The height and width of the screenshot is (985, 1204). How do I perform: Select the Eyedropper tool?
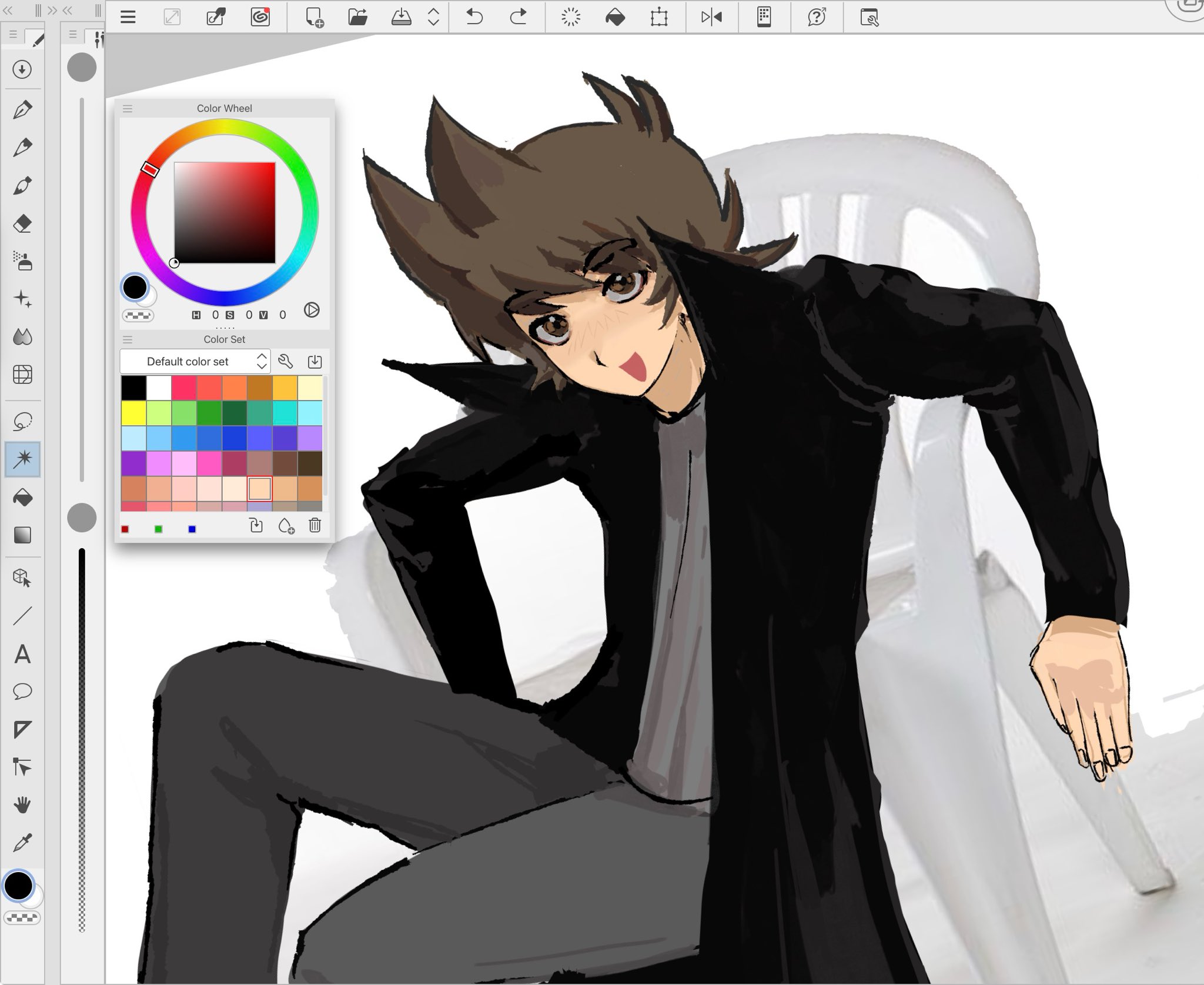pyautogui.click(x=22, y=843)
